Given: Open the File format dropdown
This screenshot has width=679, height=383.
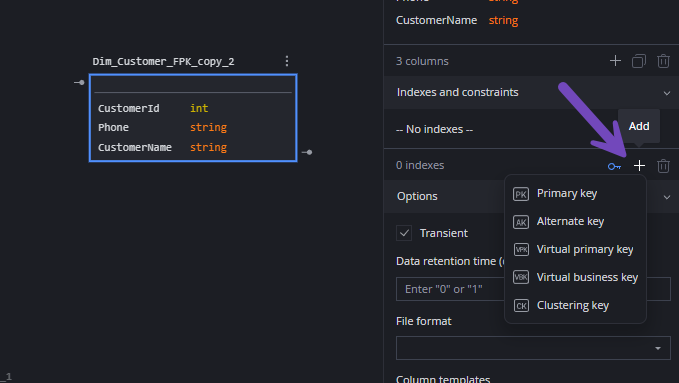Looking at the screenshot, I should [x=533, y=348].
